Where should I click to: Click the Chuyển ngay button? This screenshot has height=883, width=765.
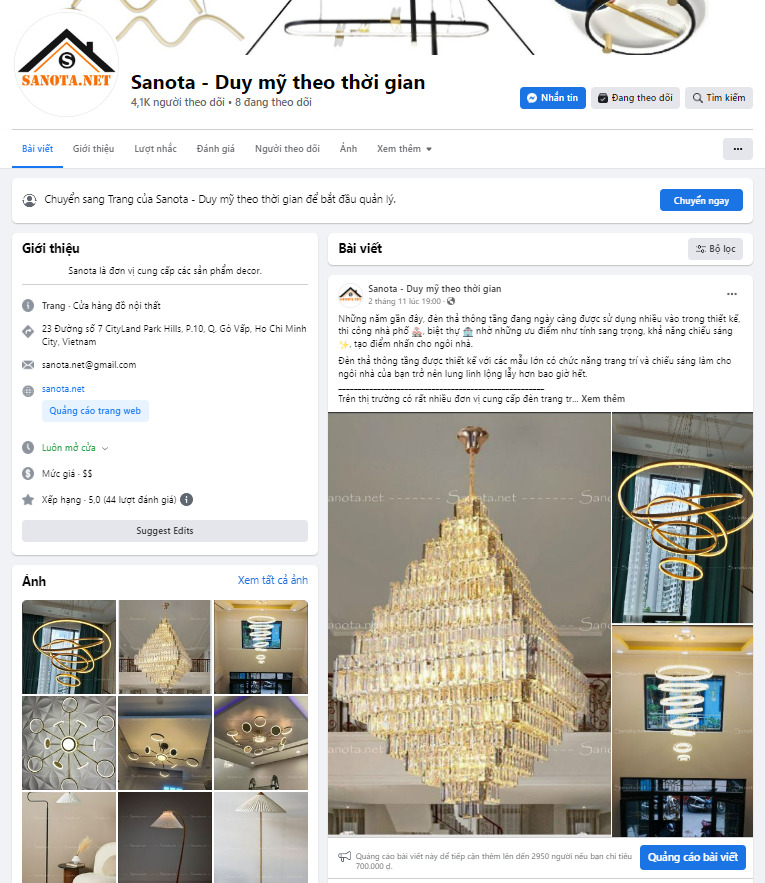[x=701, y=200]
